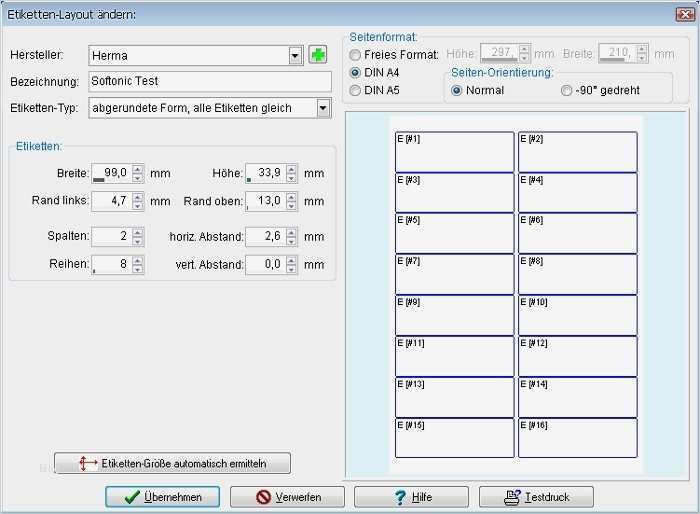Increase the Breite label width value
The image size is (700, 514).
[138, 169]
